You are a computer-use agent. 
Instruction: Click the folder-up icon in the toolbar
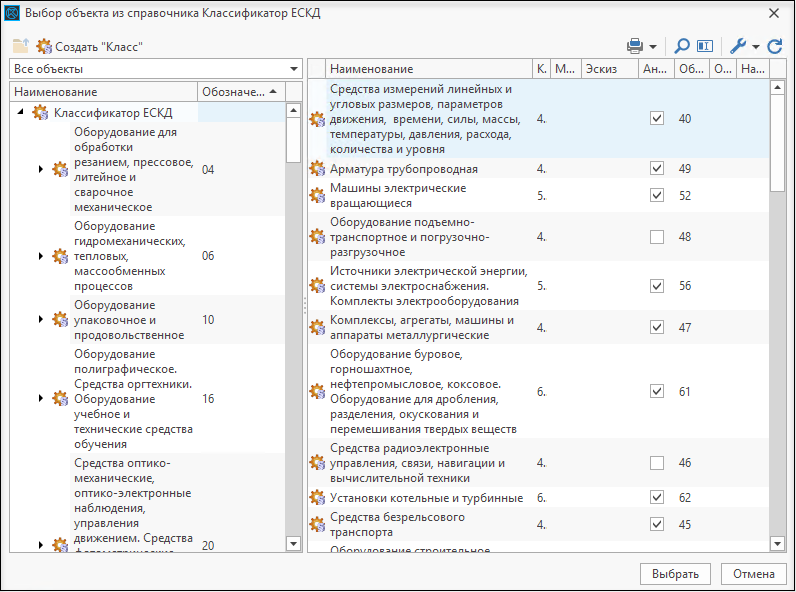coord(21,46)
